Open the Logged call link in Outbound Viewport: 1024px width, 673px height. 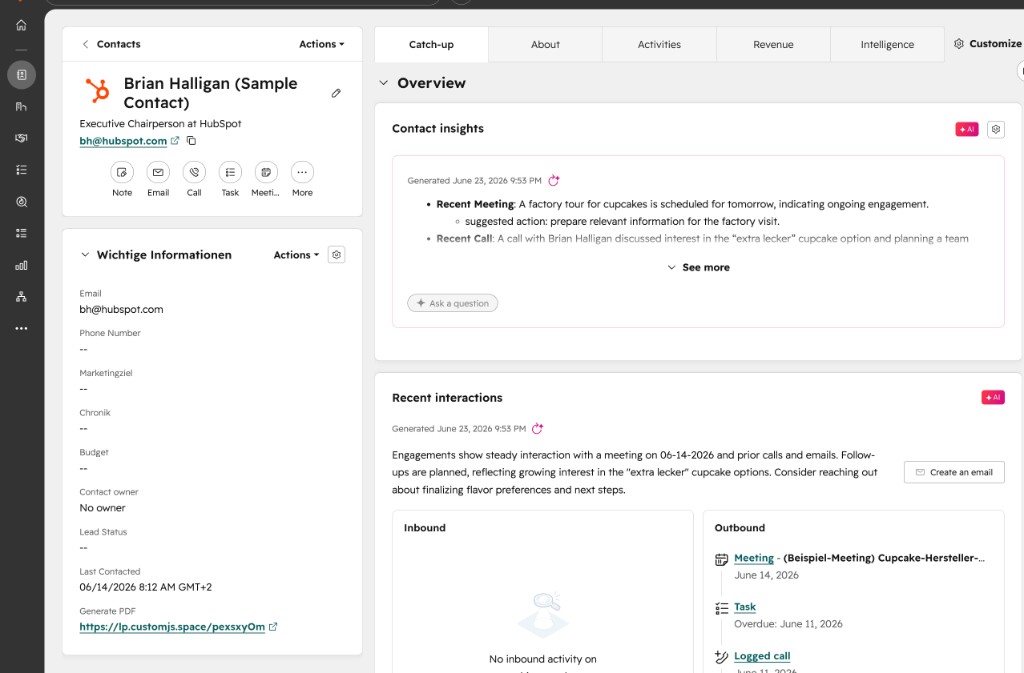[761, 656]
